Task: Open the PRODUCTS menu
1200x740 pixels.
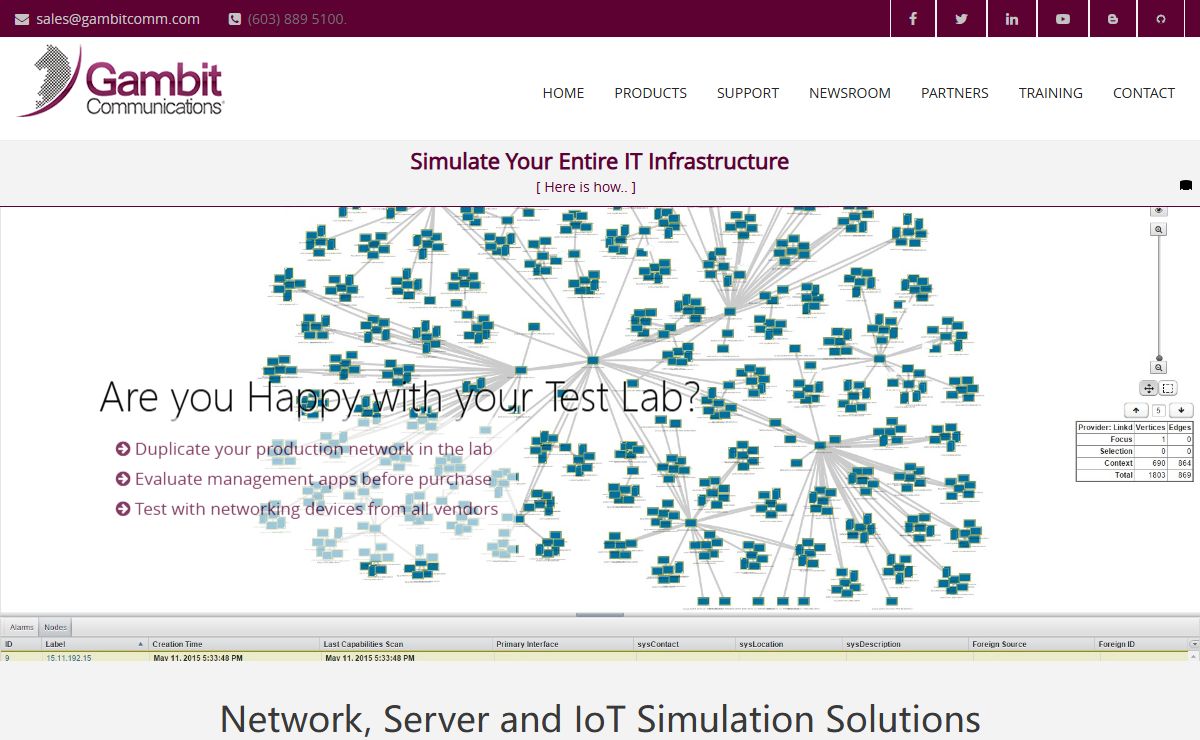Action: tap(650, 93)
